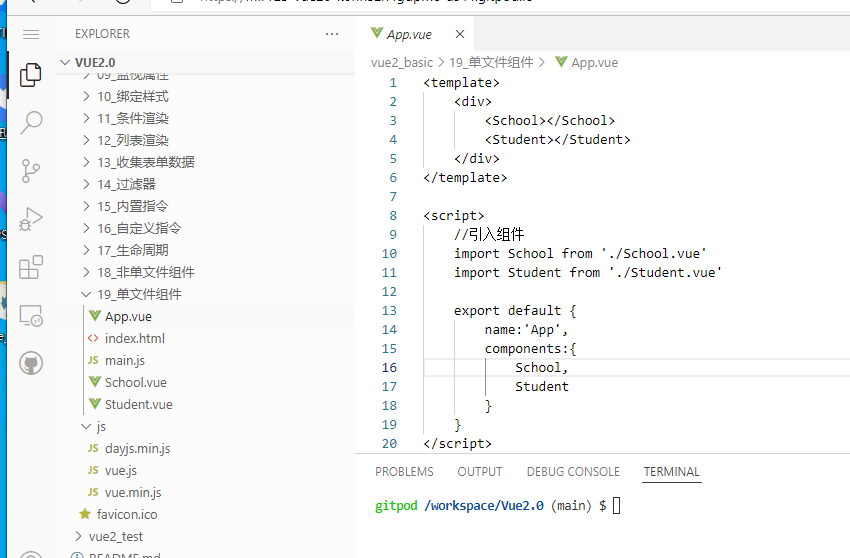Click line number 16 in editor
This screenshot has width=850, height=558.
[x=389, y=368]
